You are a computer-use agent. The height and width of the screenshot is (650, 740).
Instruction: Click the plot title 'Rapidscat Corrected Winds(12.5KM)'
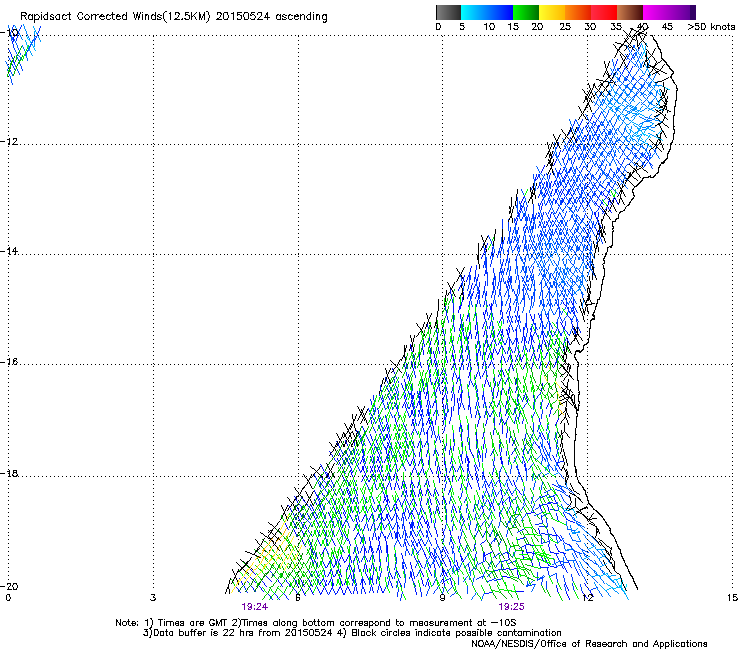[115, 16]
